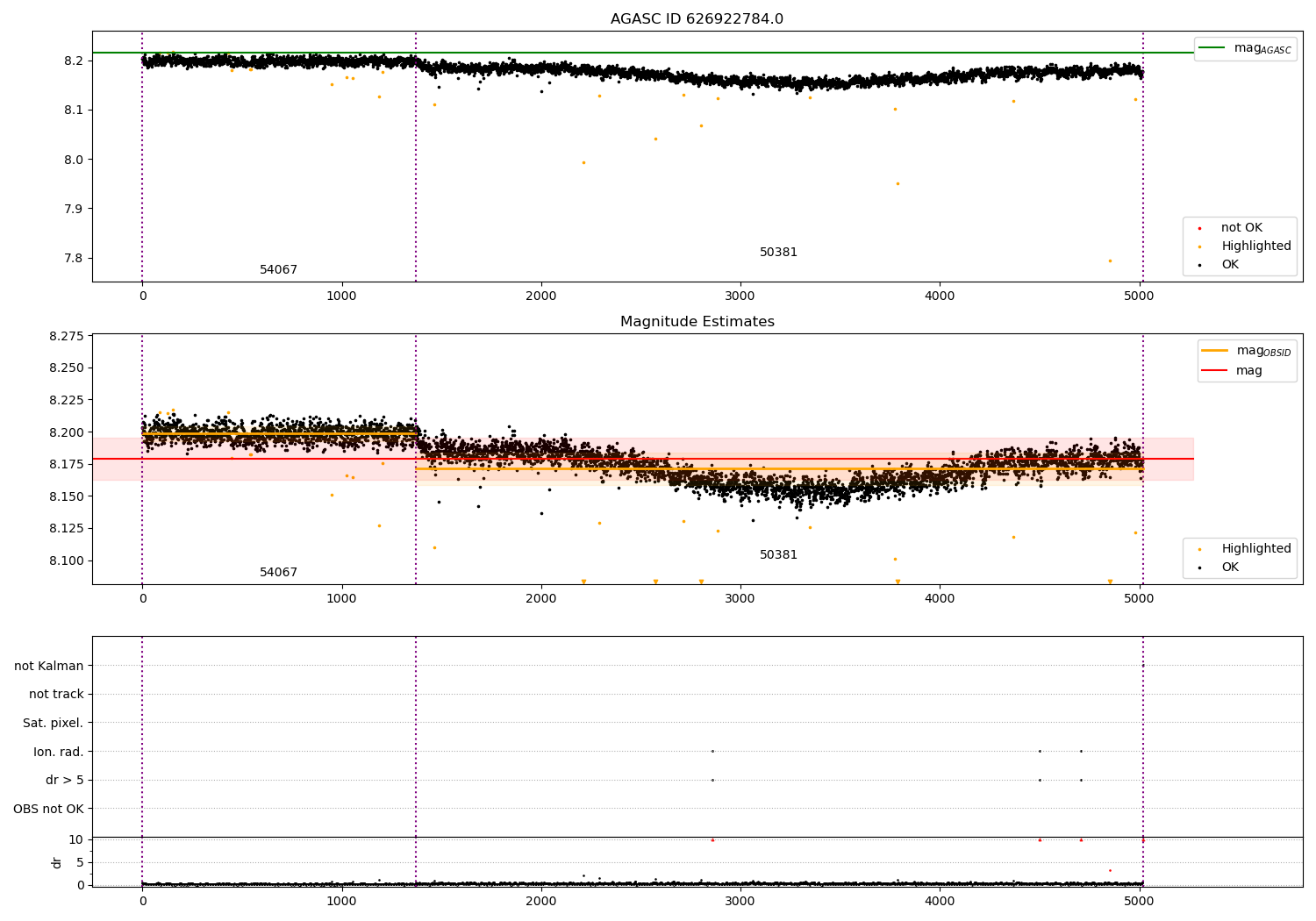Click y-axis tick 8.175
1316x921 pixels.
67,464
